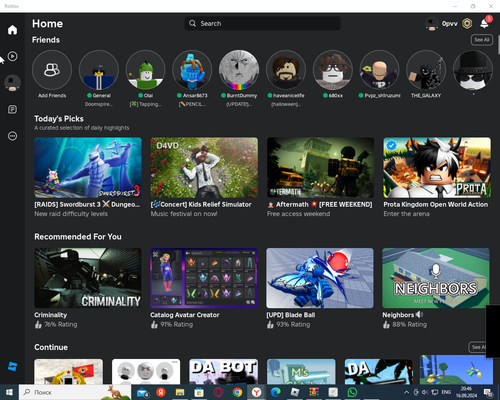Open the Criminality game thumbnail
The height and width of the screenshot is (400, 500).
point(88,278)
